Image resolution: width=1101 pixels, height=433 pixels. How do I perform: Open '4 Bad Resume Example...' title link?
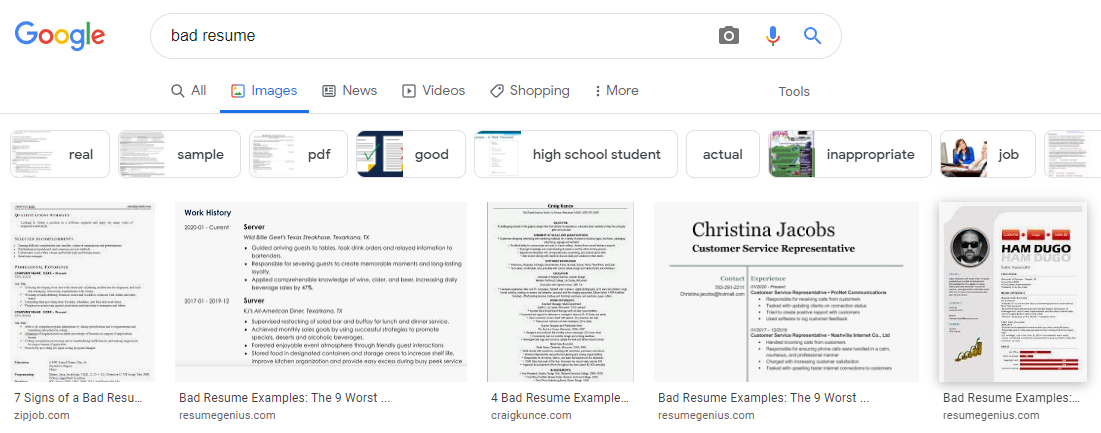click(560, 398)
